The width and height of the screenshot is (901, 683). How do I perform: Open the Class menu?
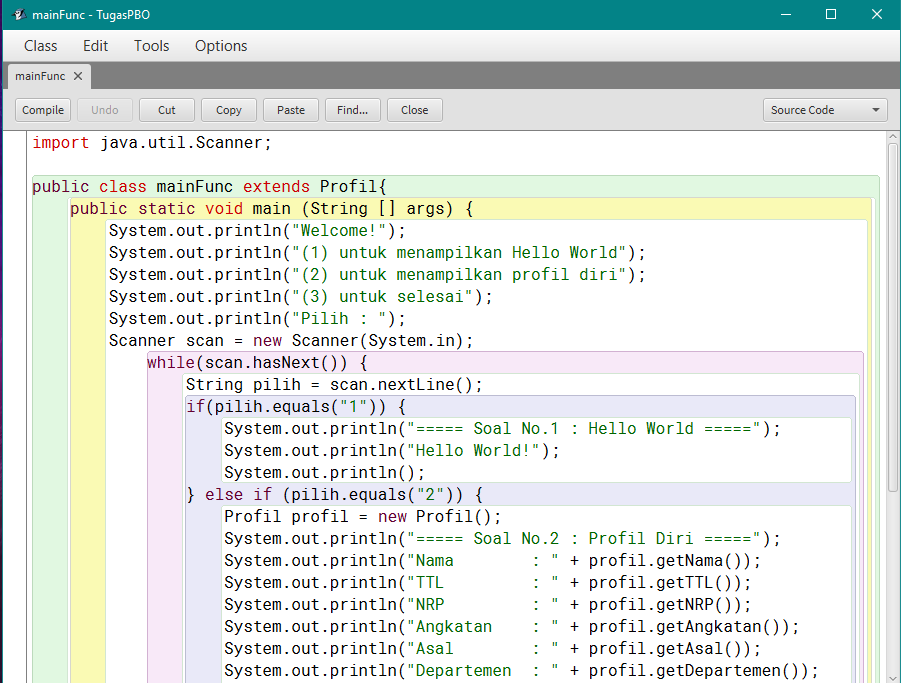point(40,45)
